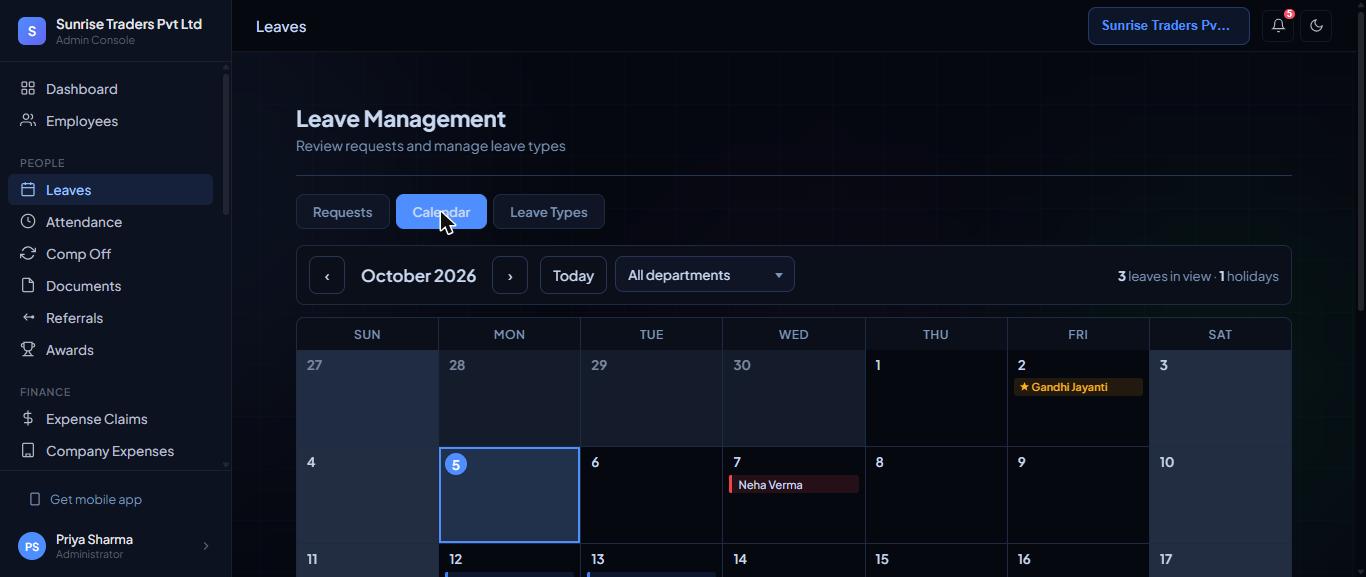Click the PS user avatar
The width and height of the screenshot is (1366, 577).
tap(32, 546)
